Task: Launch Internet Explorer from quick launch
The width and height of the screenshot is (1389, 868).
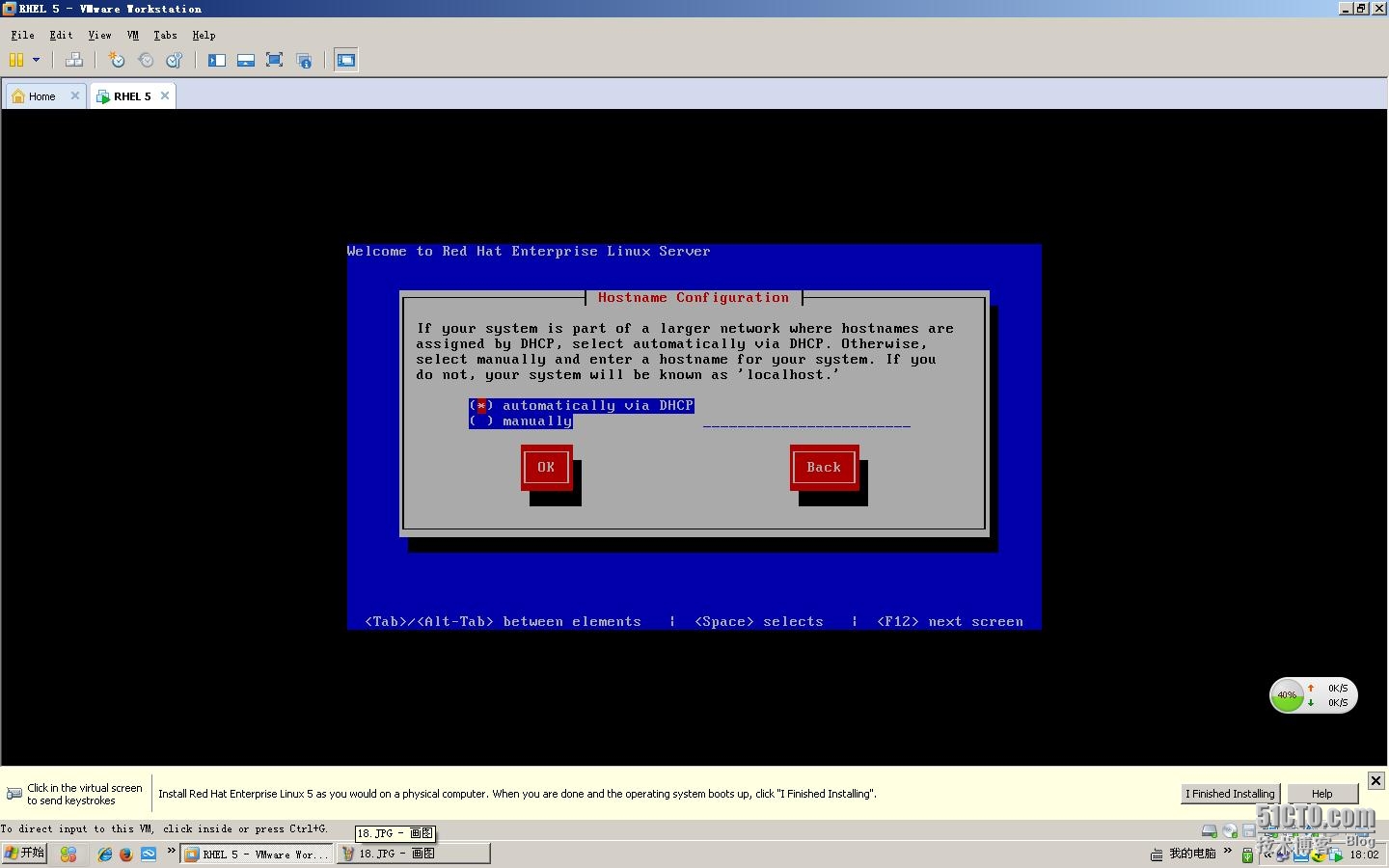Action: [105, 854]
